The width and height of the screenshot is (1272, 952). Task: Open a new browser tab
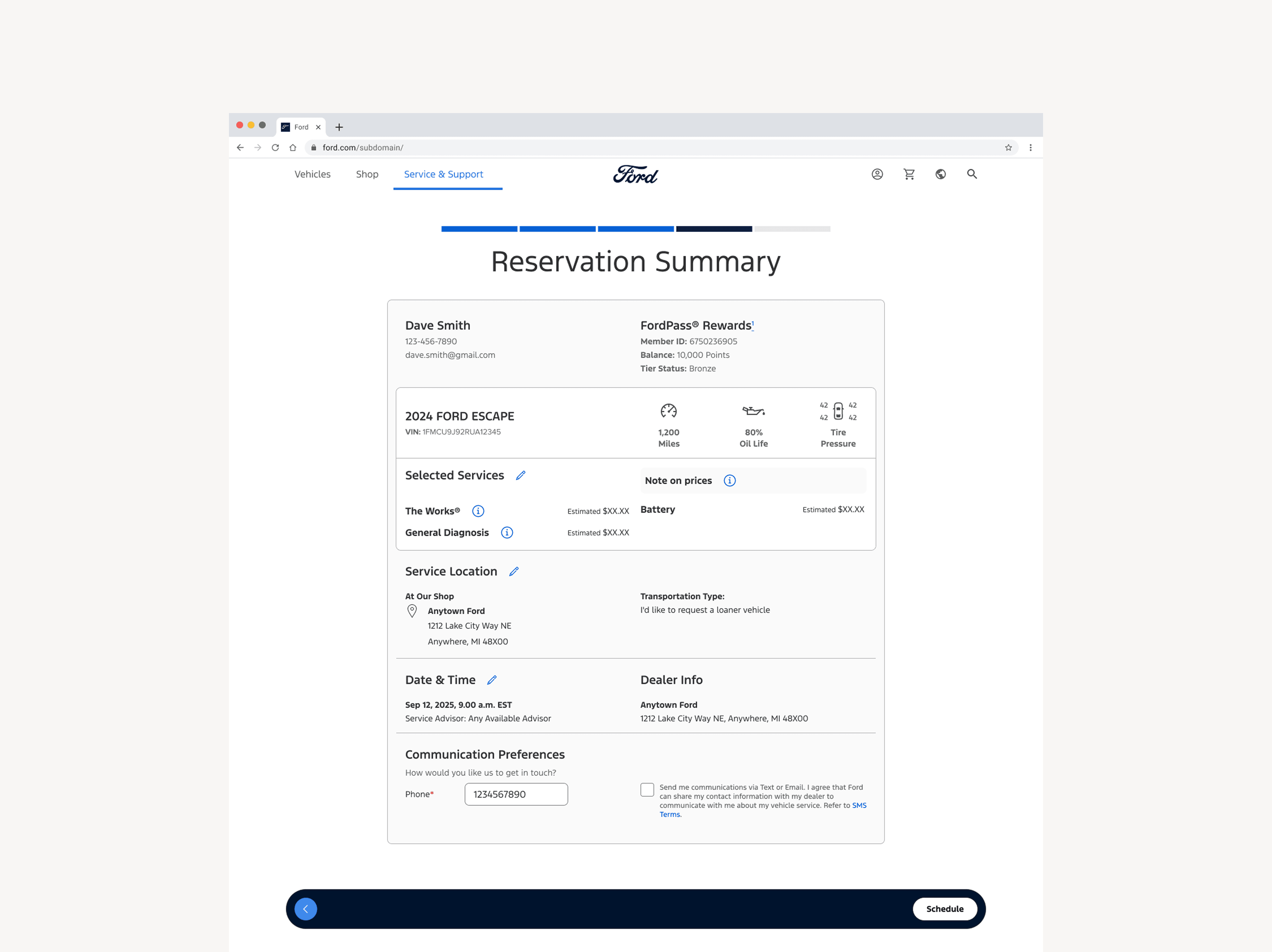[x=339, y=127]
